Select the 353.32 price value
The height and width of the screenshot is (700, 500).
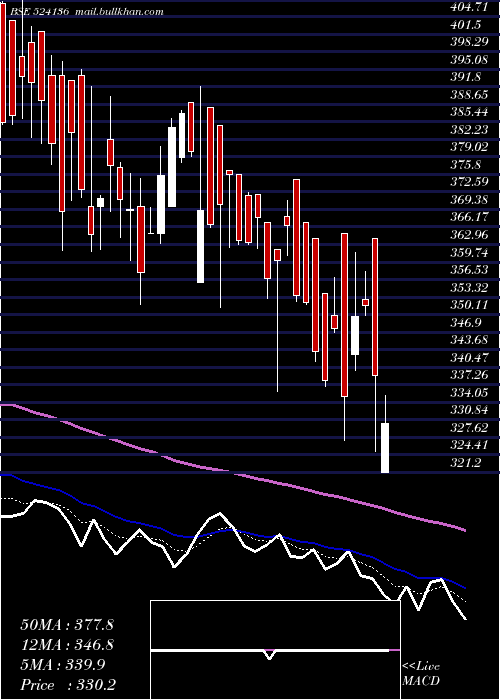click(x=469, y=288)
